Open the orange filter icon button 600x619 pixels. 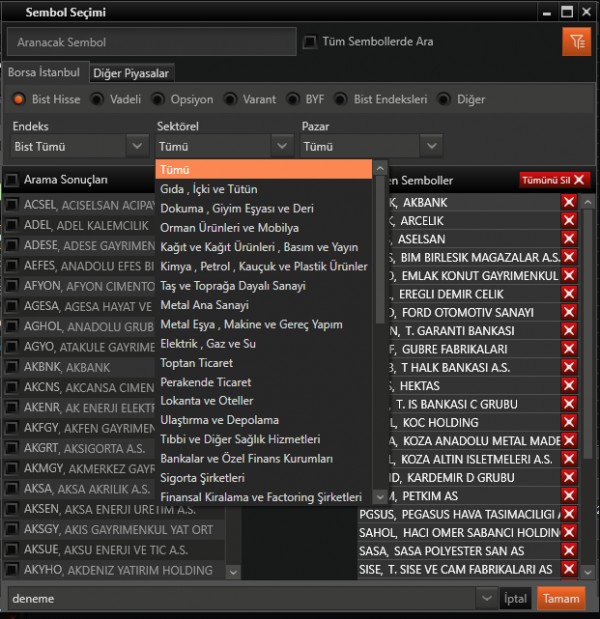pyautogui.click(x=576, y=41)
